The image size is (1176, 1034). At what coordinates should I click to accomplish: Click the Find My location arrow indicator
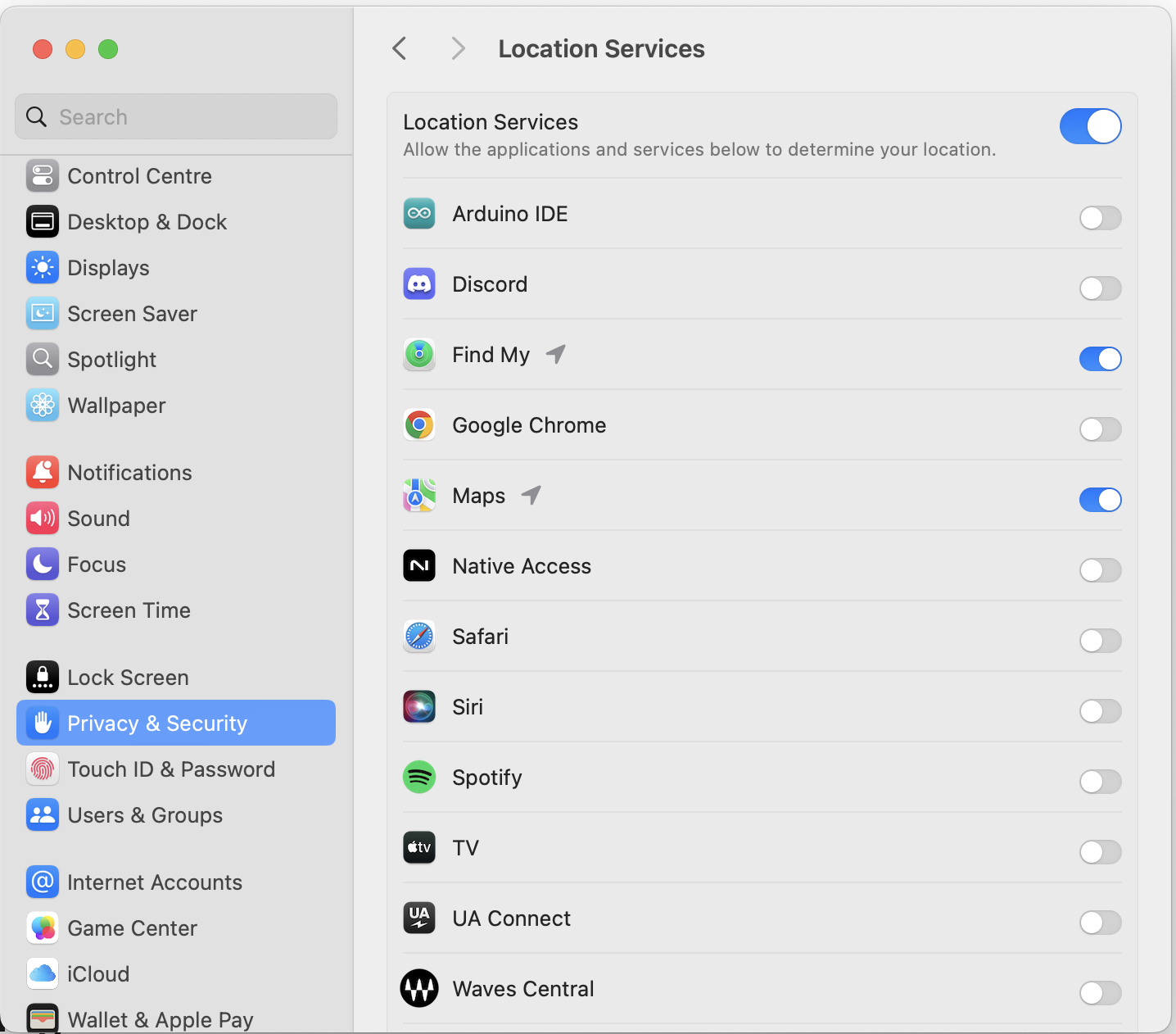[556, 354]
